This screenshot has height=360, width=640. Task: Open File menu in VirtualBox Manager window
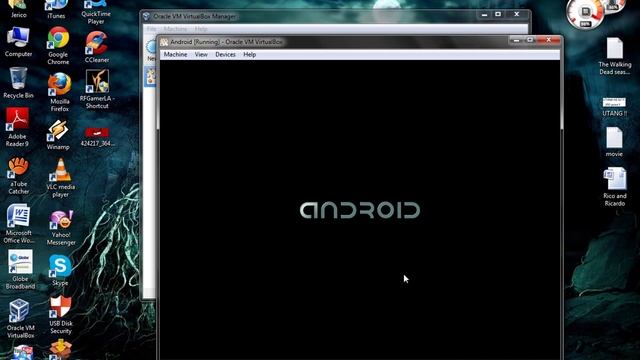pyautogui.click(x=151, y=29)
